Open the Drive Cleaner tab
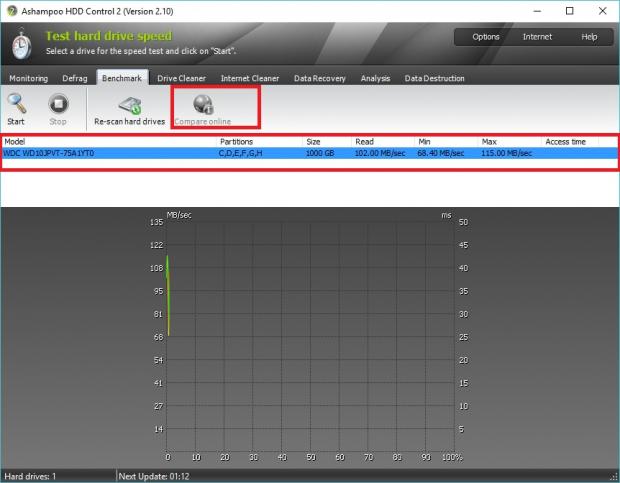 click(181, 78)
